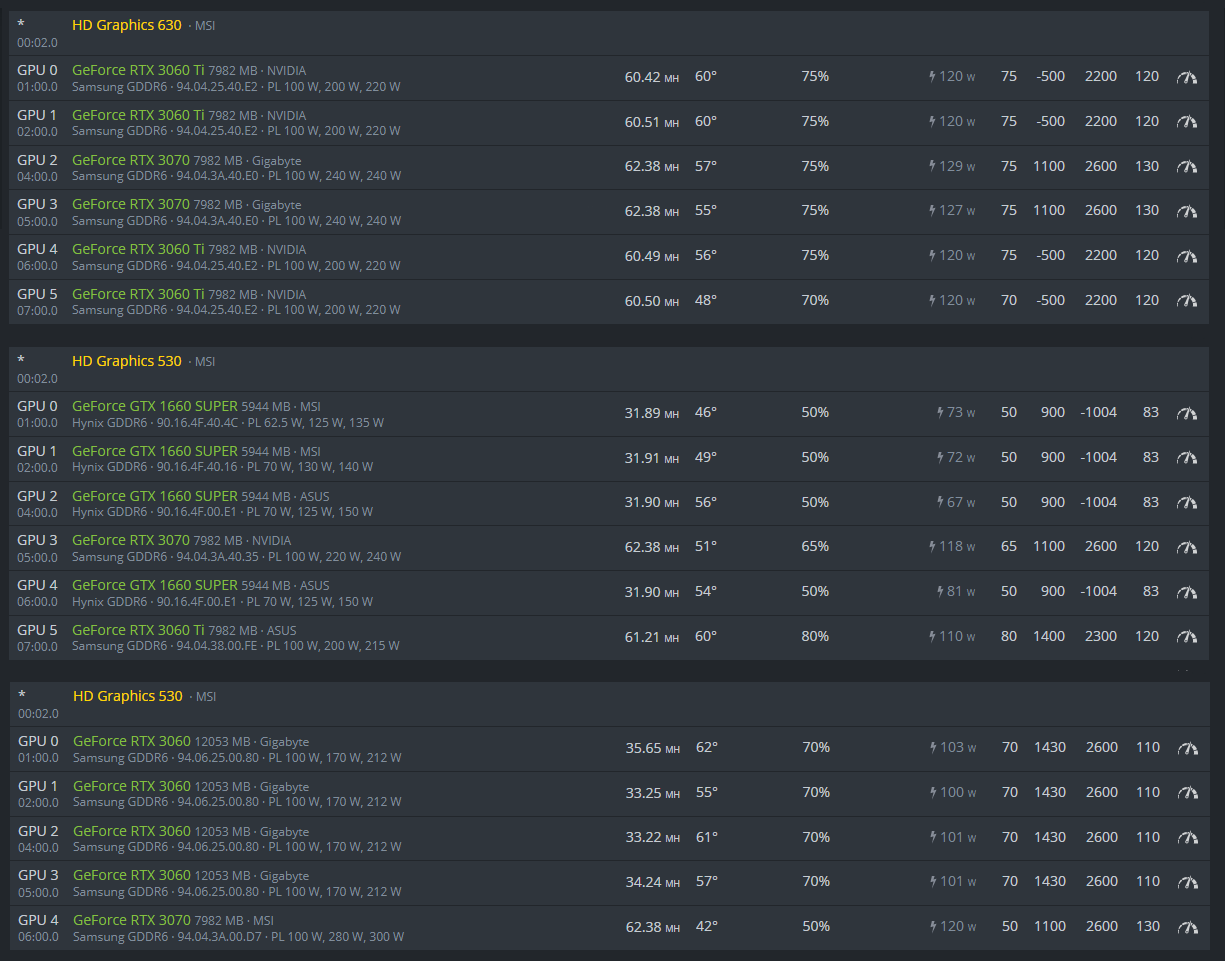Select the 48° temperature reading

706,300
